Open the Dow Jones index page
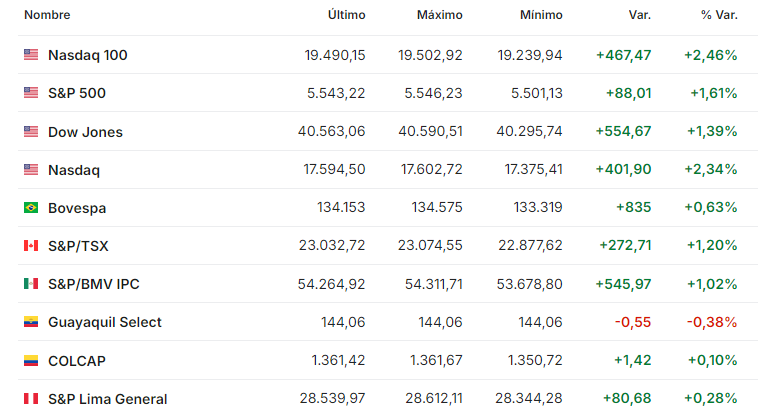Image resolution: width=758 pixels, height=414 pixels. click(x=85, y=132)
